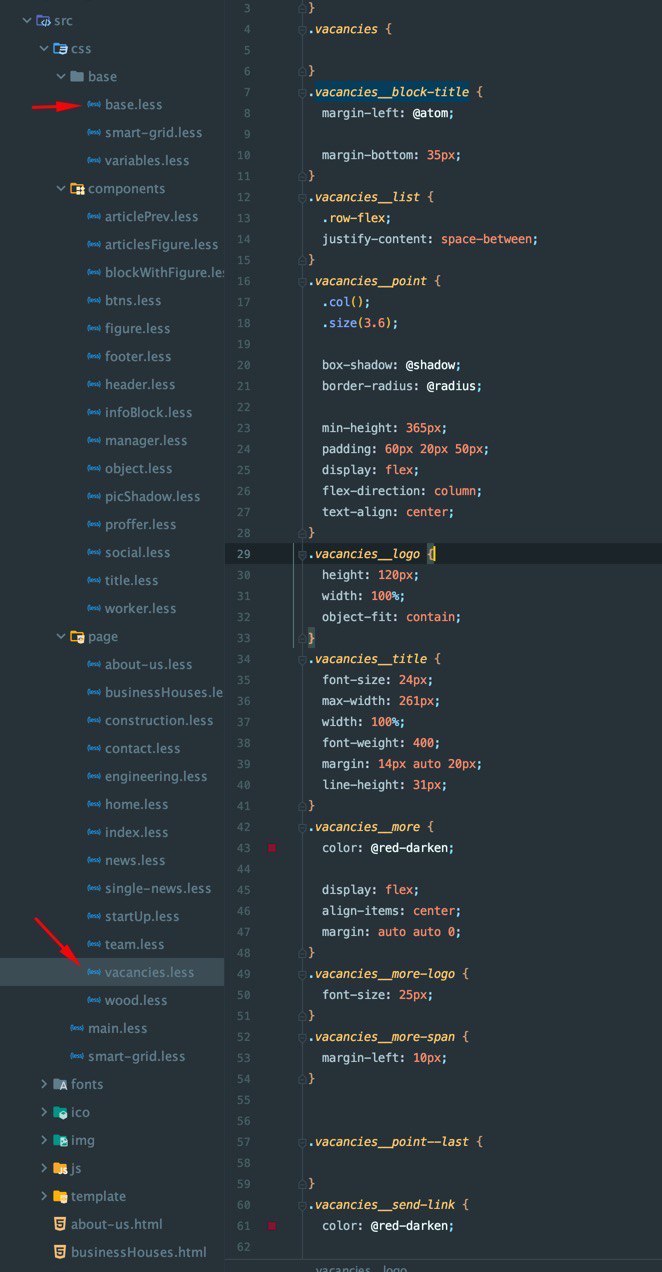The width and height of the screenshot is (662, 1272).
Task: Open about-us.less file
Action: 148,664
